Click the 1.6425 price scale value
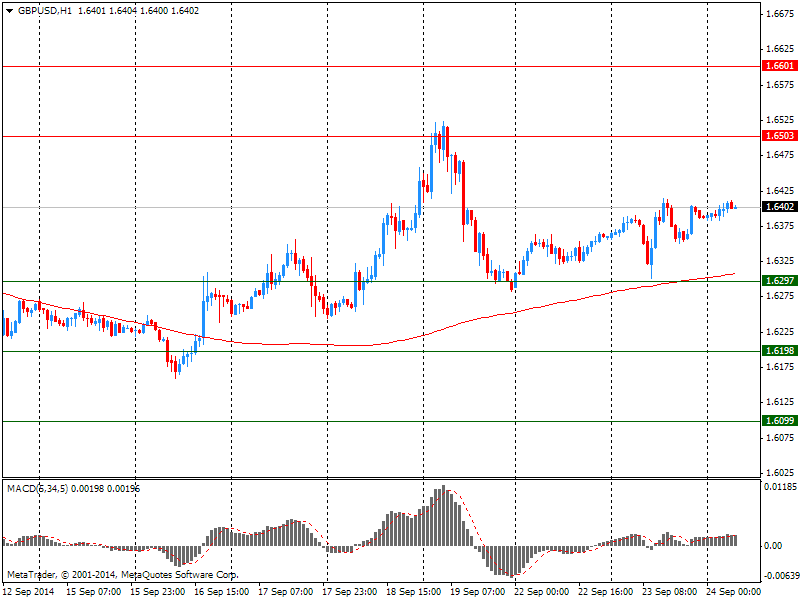800x600 pixels. [x=780, y=191]
